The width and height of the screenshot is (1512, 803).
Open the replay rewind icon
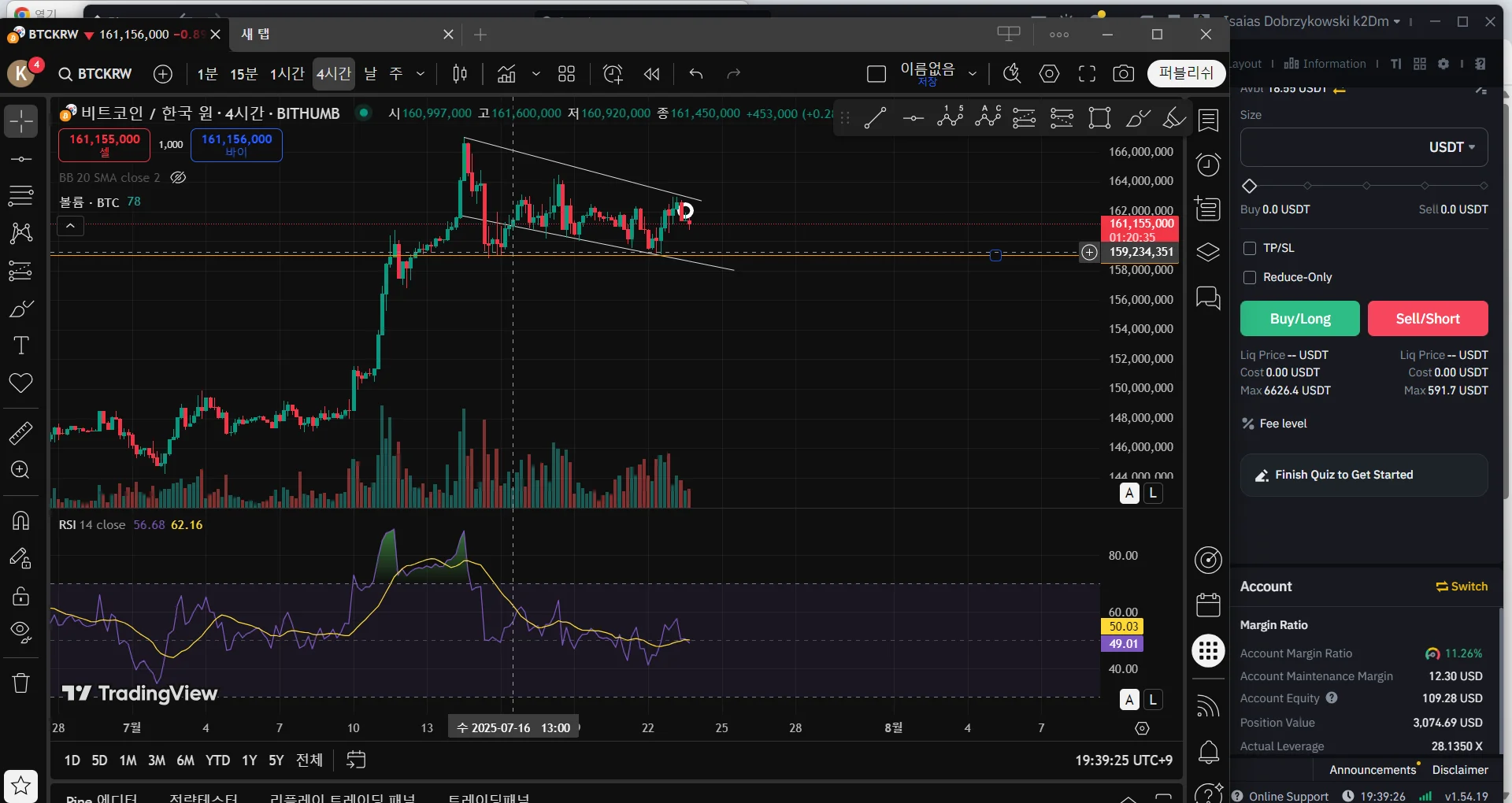point(651,74)
